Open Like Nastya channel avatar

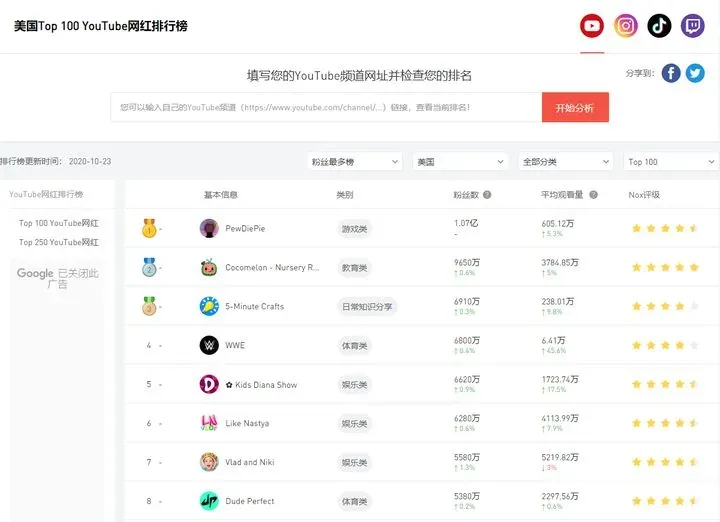209,423
